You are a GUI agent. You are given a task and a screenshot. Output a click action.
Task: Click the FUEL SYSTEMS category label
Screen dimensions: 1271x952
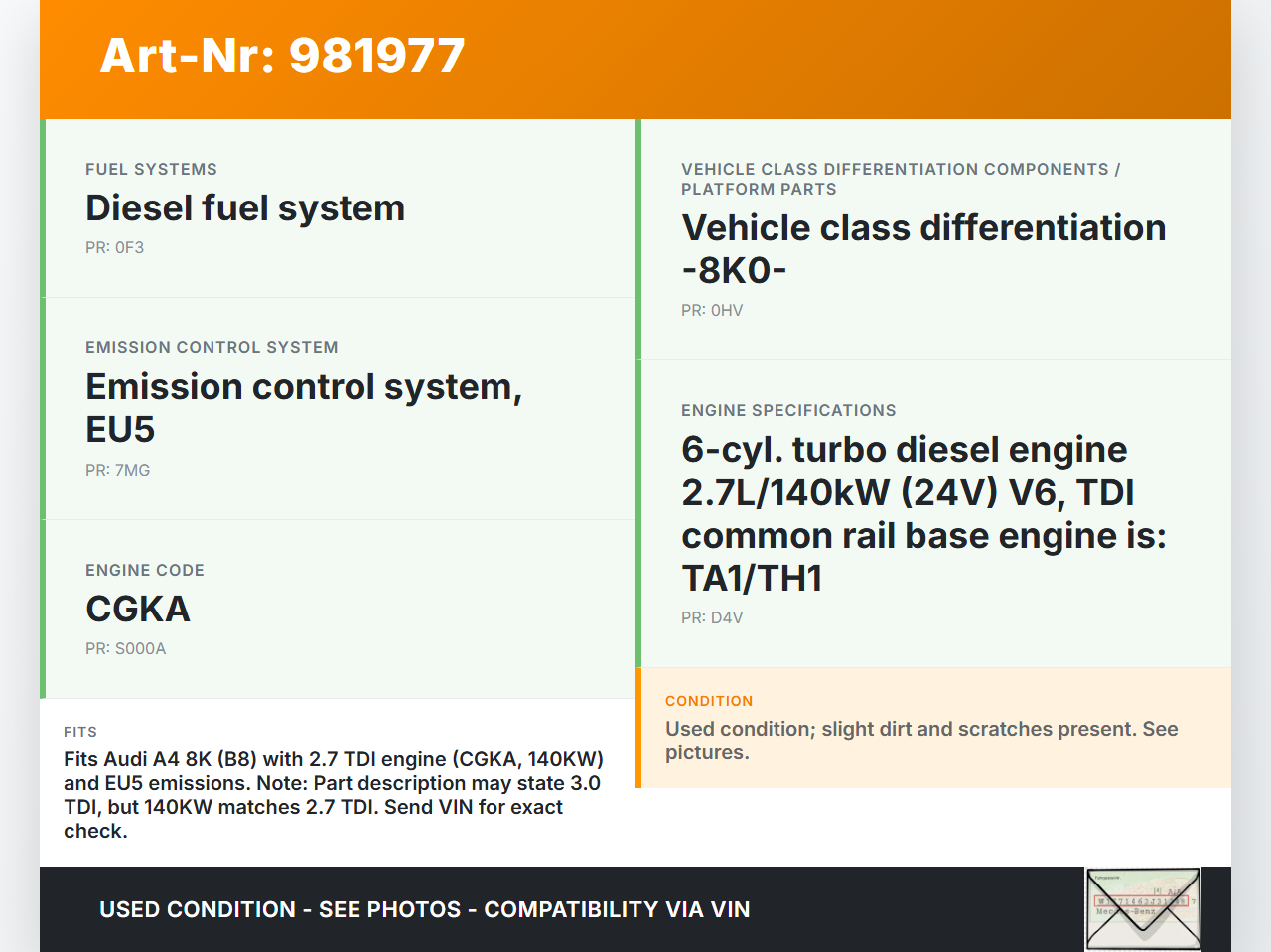[x=151, y=170]
